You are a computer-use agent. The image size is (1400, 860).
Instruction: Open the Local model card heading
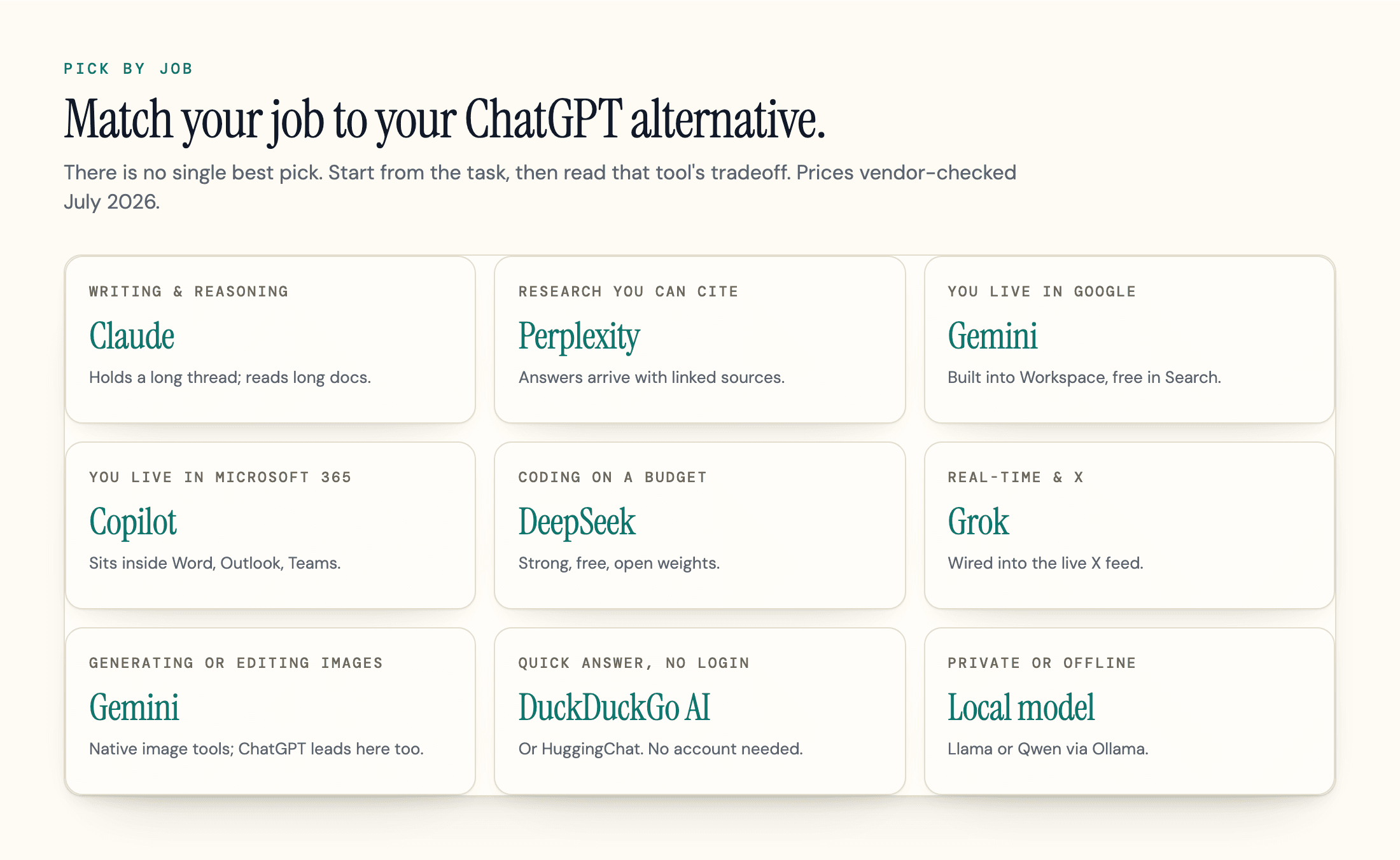(1021, 707)
